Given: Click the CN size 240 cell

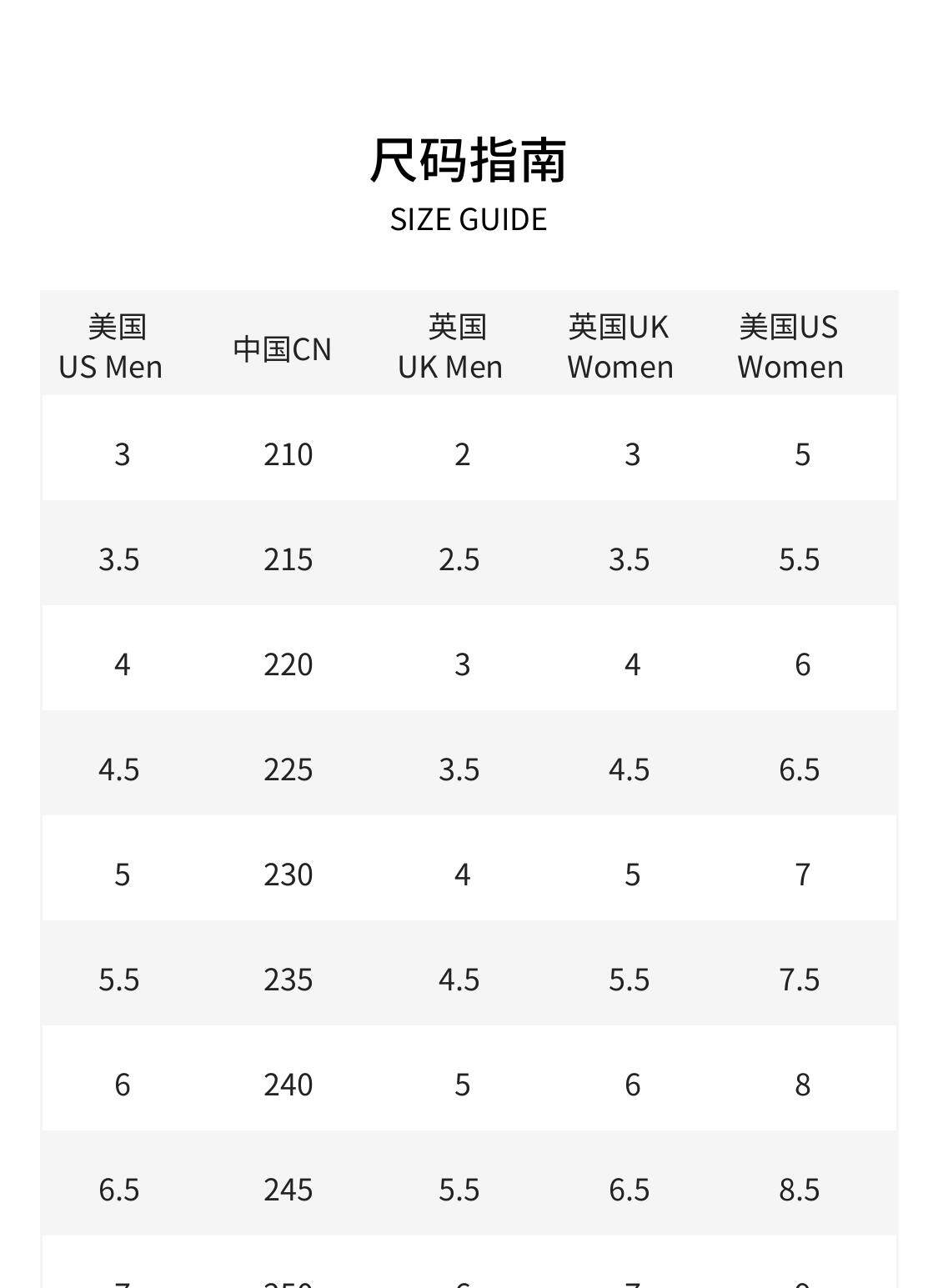Looking at the screenshot, I should click(288, 1085).
